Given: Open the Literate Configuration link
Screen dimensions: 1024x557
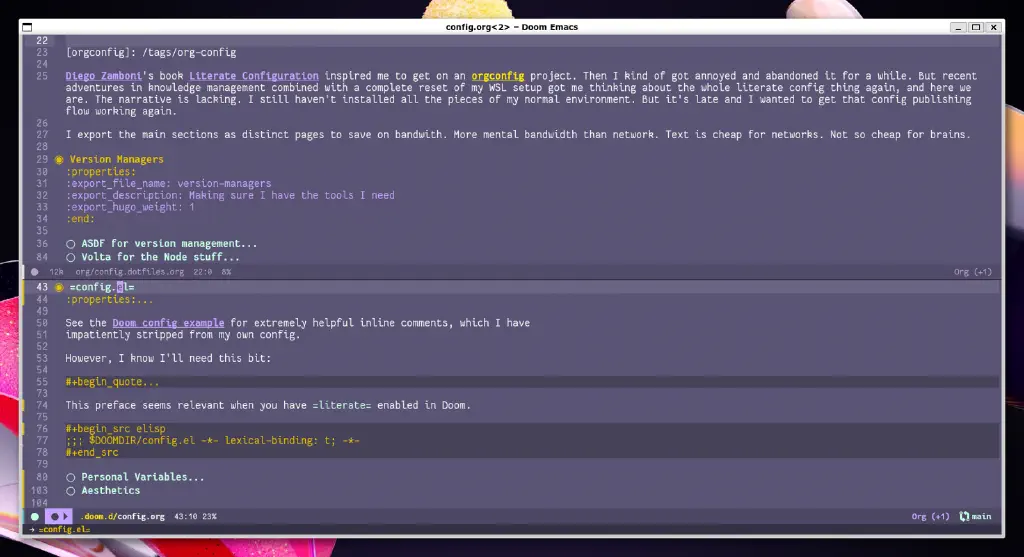Looking at the screenshot, I should 253,76.
